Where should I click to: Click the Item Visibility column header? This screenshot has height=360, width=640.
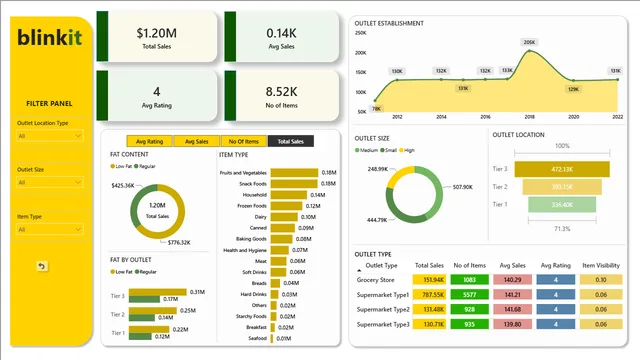coord(601,265)
